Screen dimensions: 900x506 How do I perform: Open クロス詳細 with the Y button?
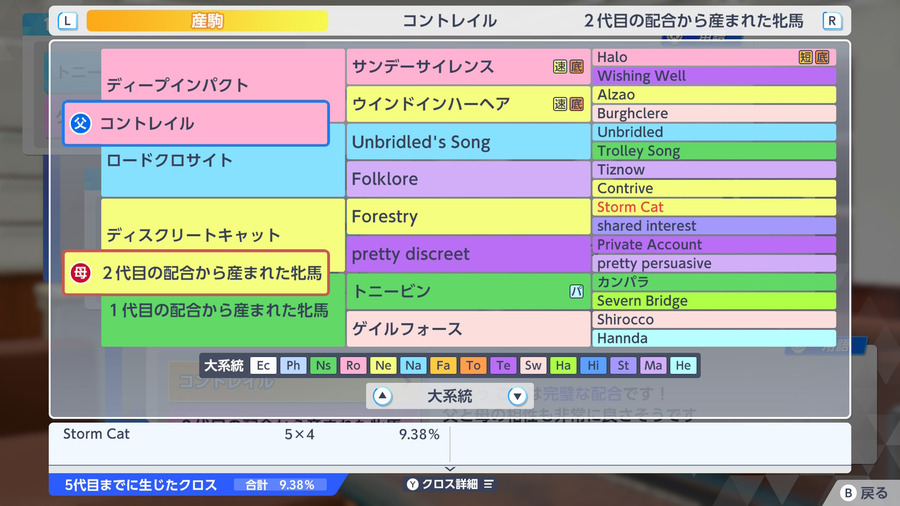click(x=450, y=484)
